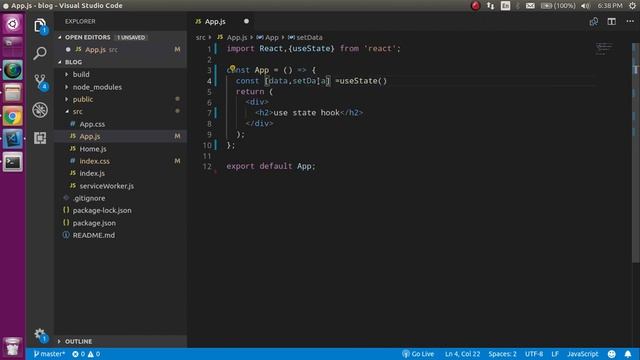Viewport: 640px width, 360px height.
Task: Click line number 12 in gutter
Action: (x=207, y=167)
